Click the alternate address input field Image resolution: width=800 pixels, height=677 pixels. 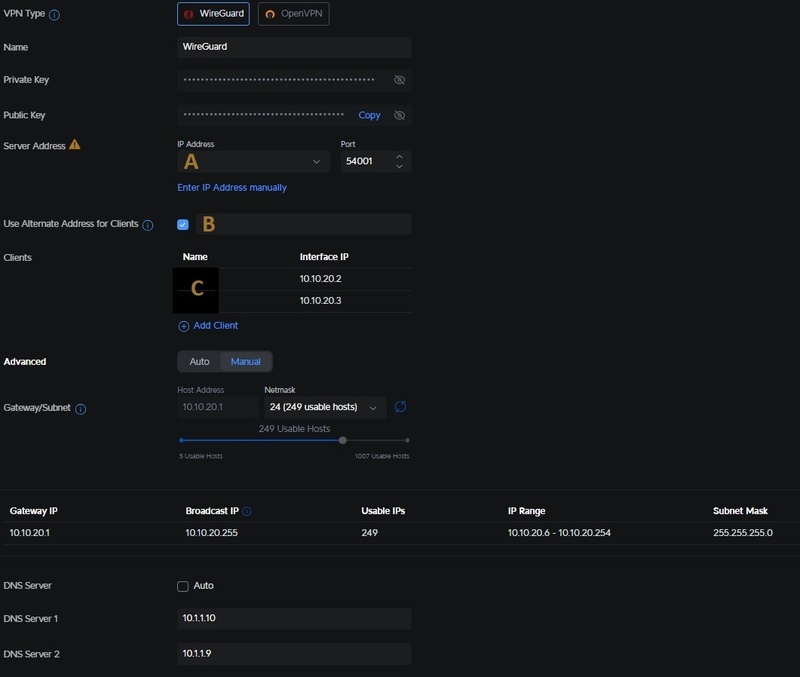304,224
